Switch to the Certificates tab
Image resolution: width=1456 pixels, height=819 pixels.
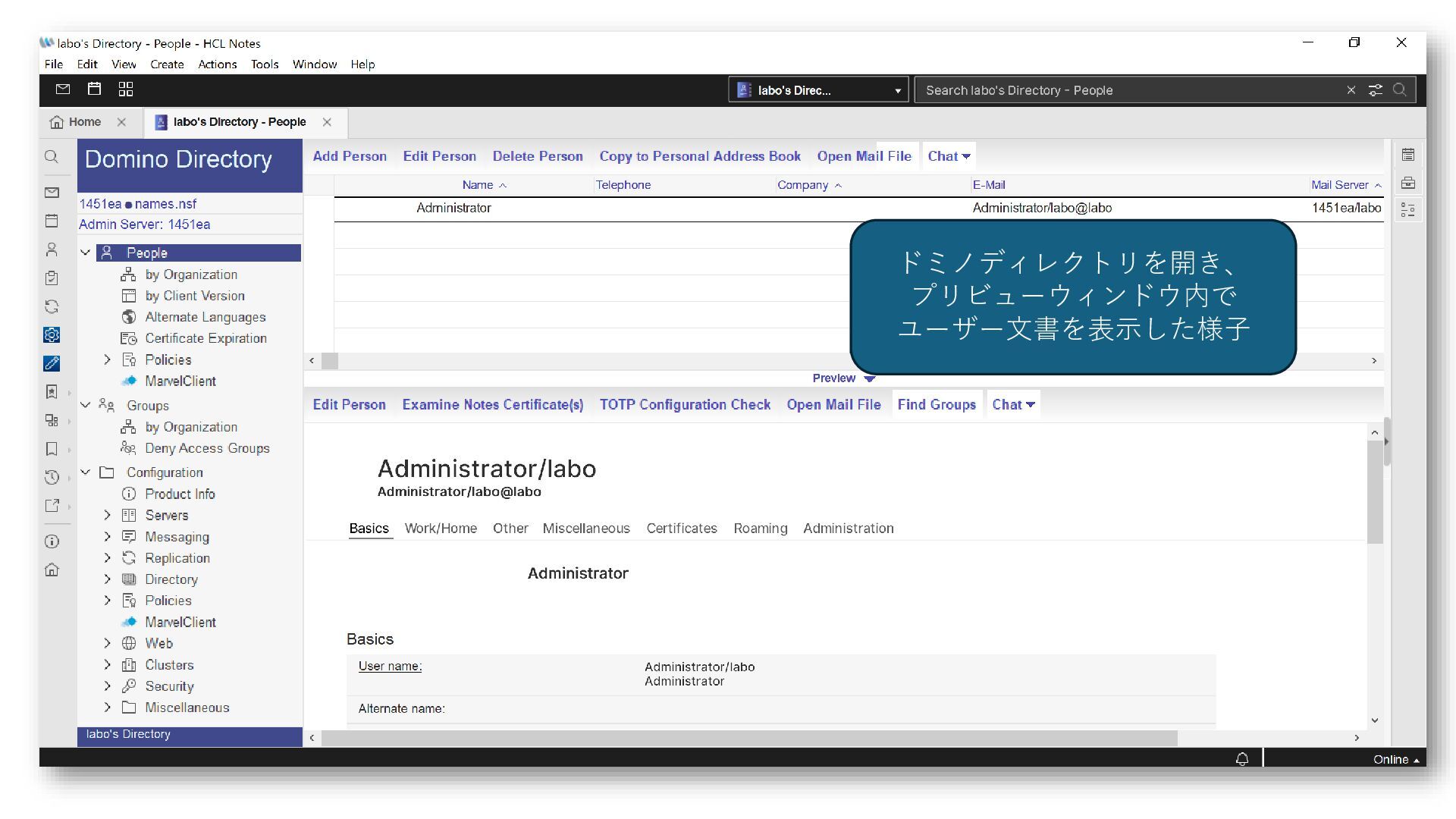(681, 529)
